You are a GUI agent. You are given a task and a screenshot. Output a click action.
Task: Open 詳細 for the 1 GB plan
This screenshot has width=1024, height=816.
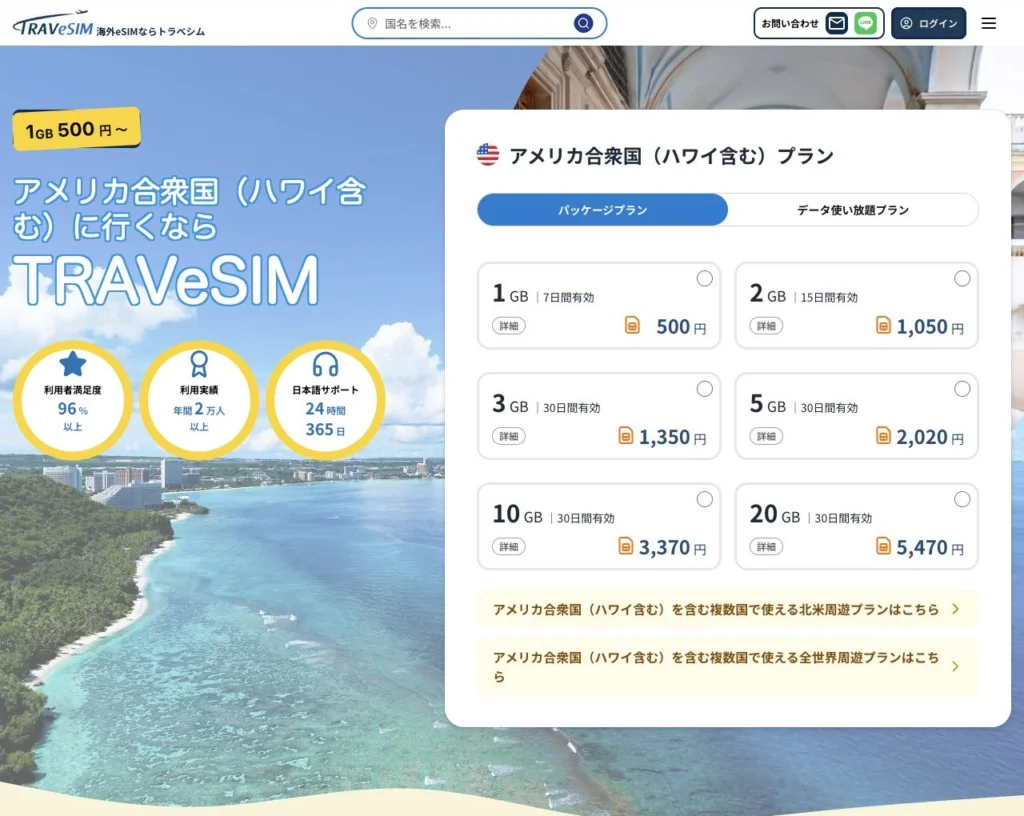coord(509,326)
